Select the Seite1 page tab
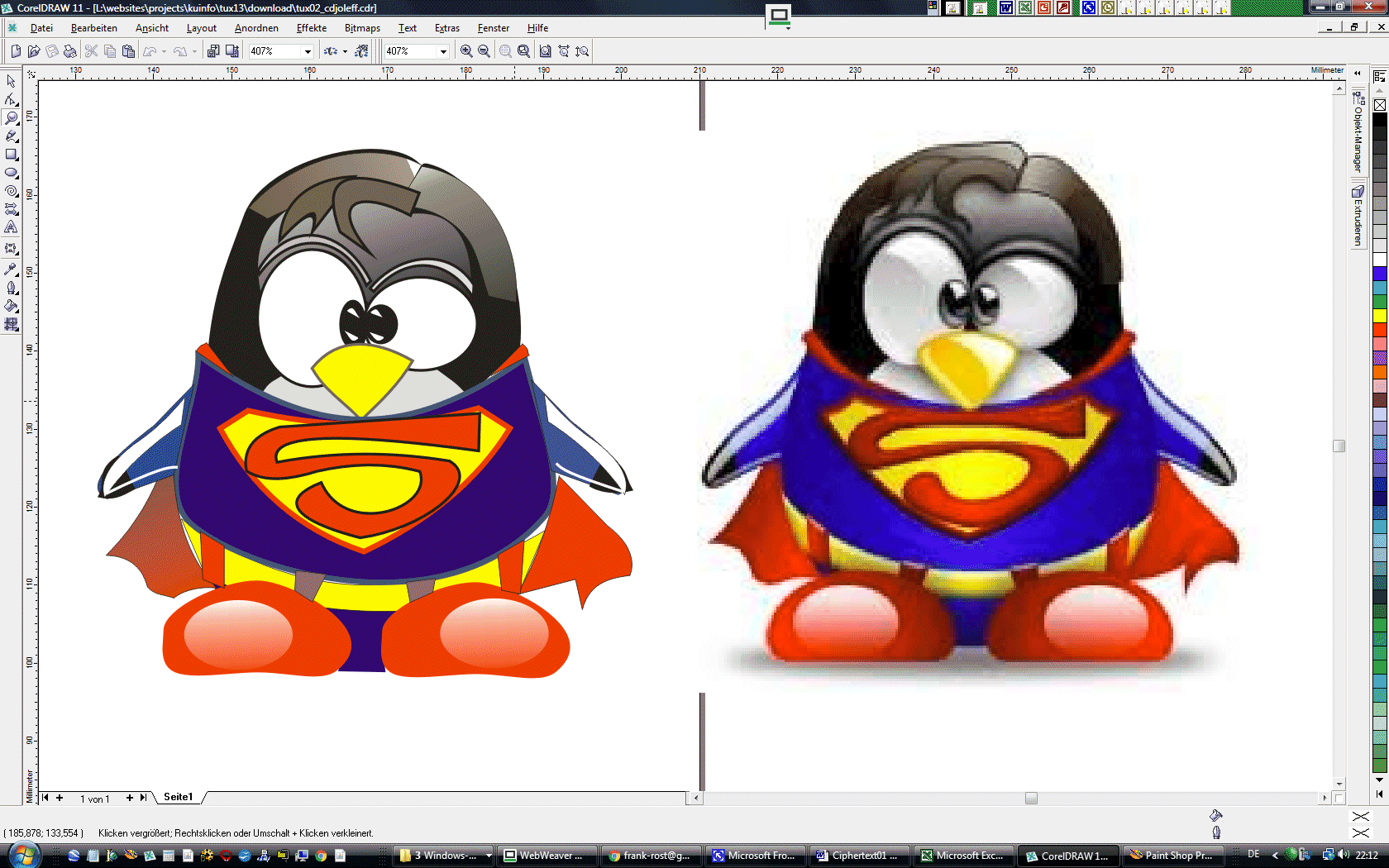Screen dimensions: 1389x868 click(178, 797)
